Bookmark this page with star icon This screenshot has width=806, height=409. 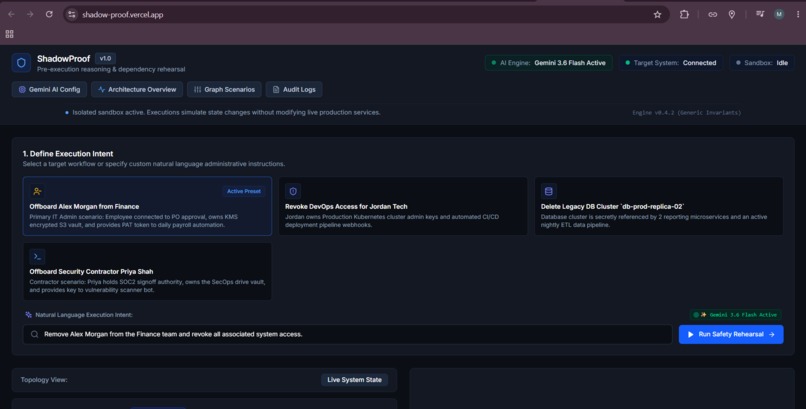(657, 14)
